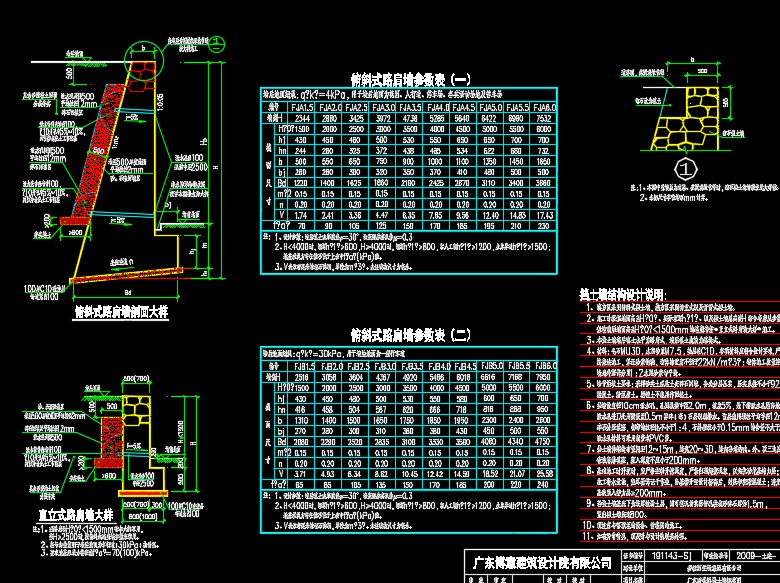Viewport: 780px width, 583px height.
Task: Click the 3058 wall height cell
Action: click(x=329, y=378)
